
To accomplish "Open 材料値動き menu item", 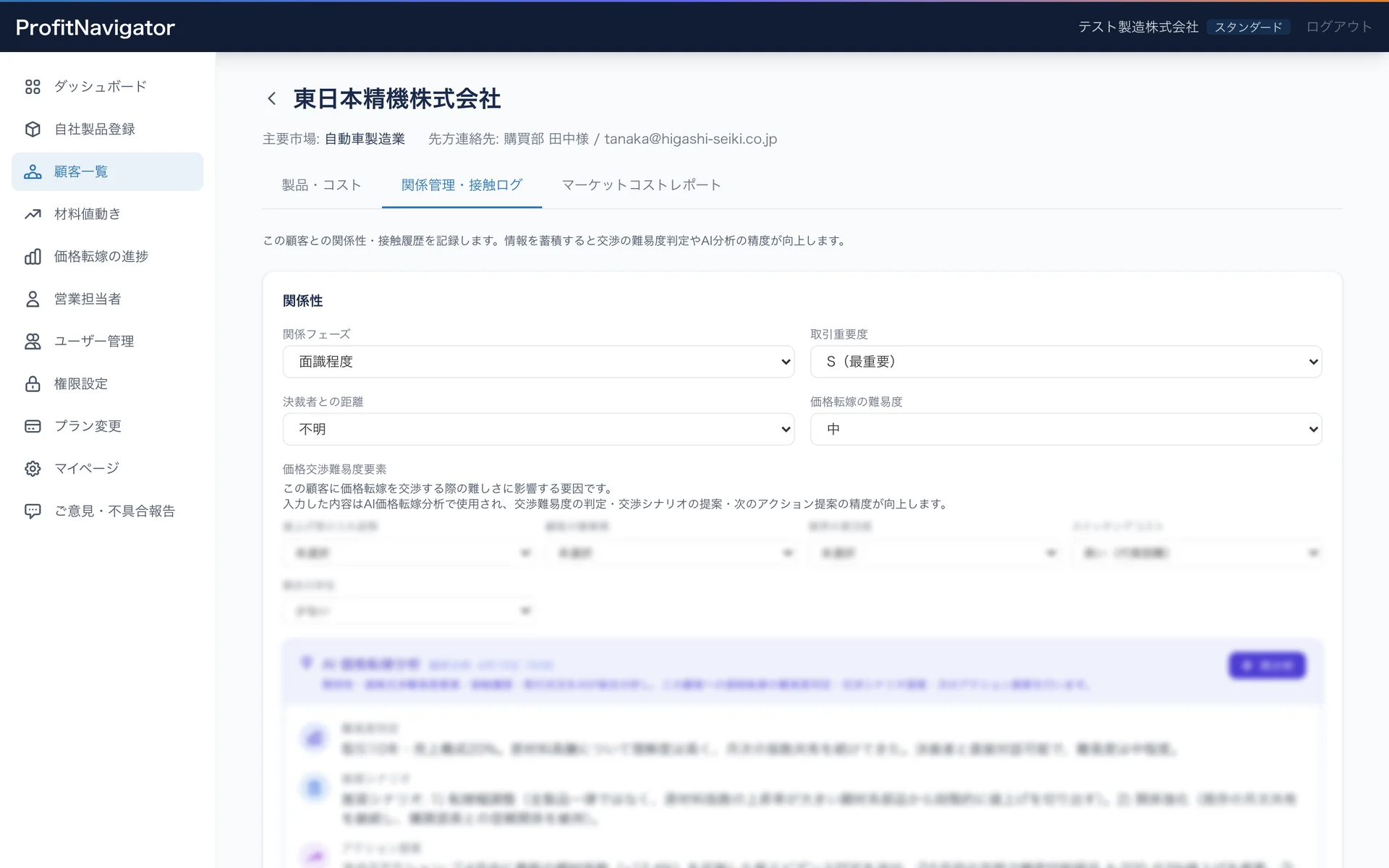I will (x=108, y=214).
